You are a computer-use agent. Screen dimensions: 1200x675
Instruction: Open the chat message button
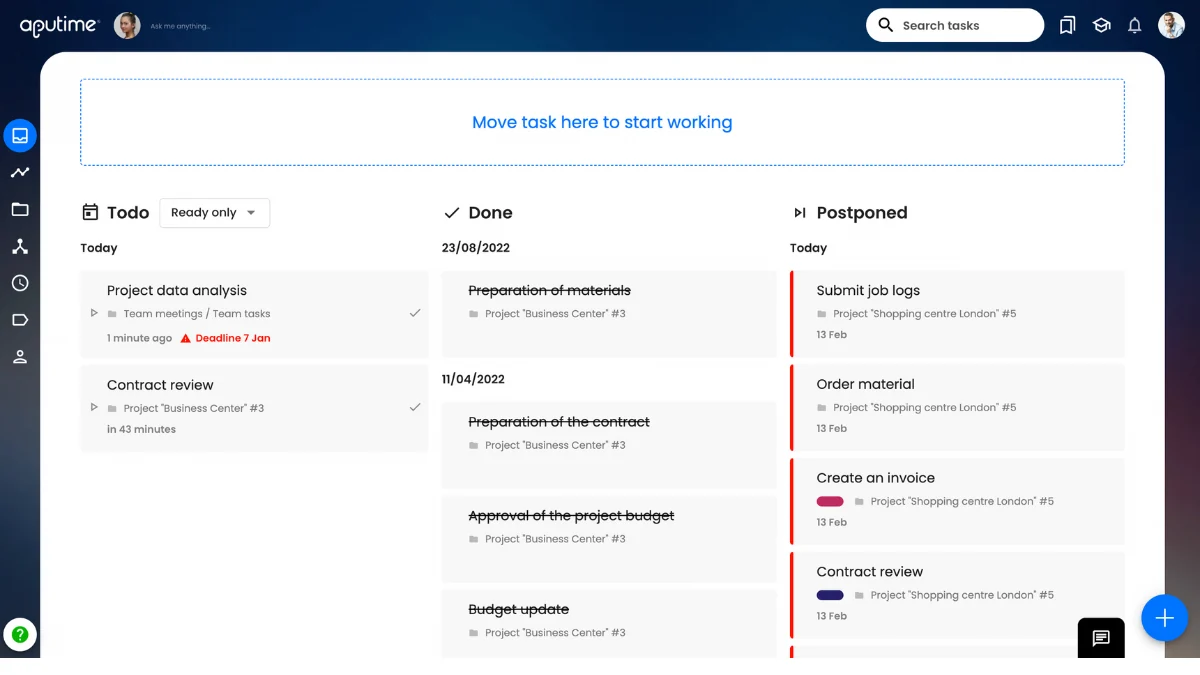click(x=1101, y=638)
